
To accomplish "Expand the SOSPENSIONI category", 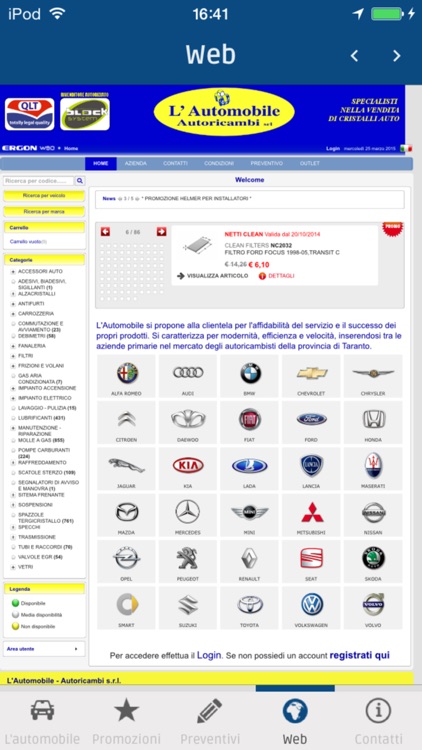I will 13,505.
